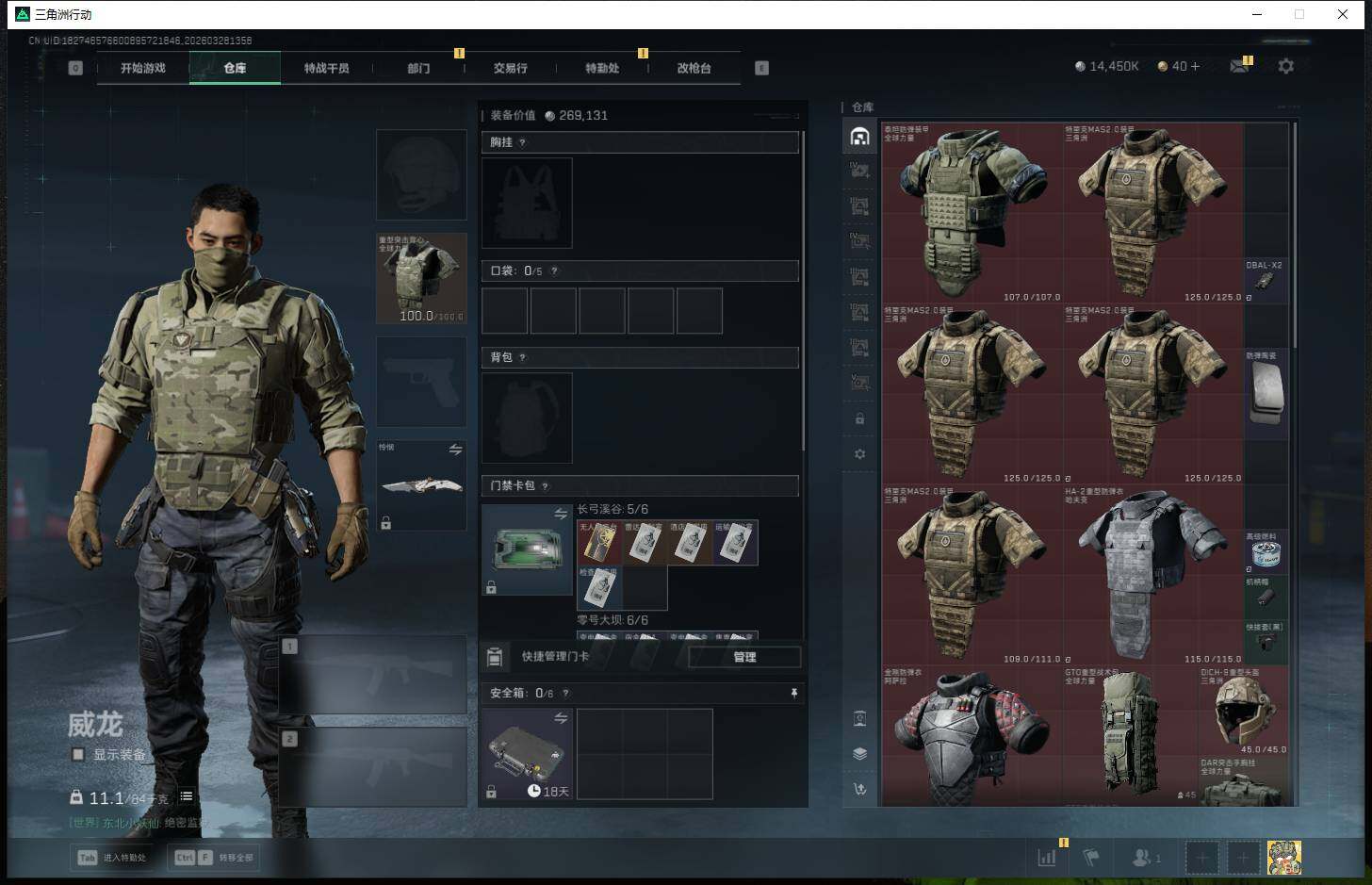Viewport: 1372px width, 885px height.
Task: Switch to the 改枪台 tab
Action: point(694,68)
